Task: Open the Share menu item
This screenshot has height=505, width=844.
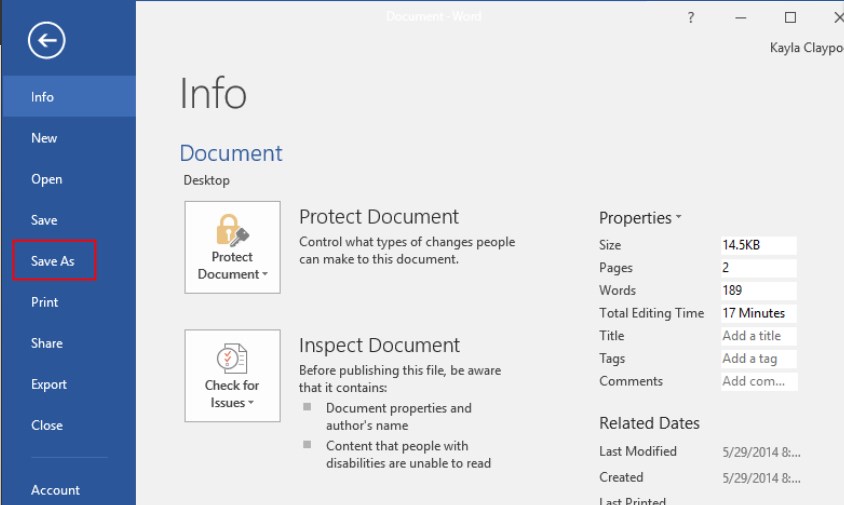Action: (46, 343)
